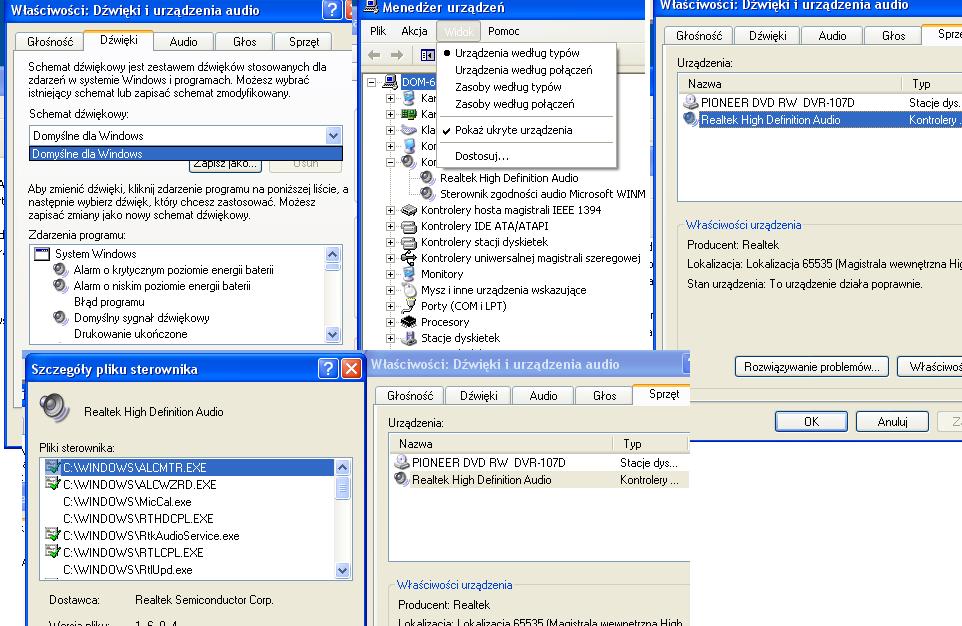Image resolution: width=962 pixels, height=626 pixels.
Task: Click the large speaker icon in Szczegóły pliku sterownika
Action: click(54, 408)
